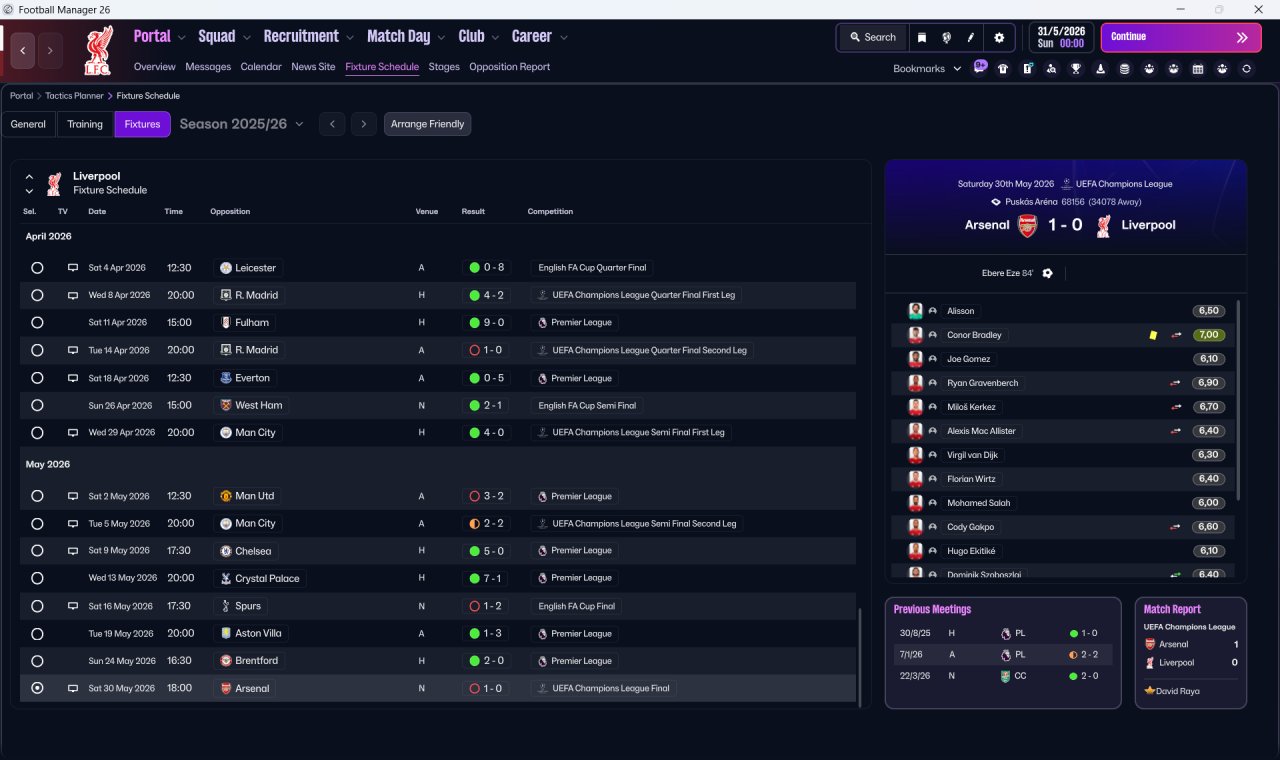Screen dimensions: 1280x760
Task: Click the goal ball icon beside Ebere Eze
Action: tap(1047, 273)
